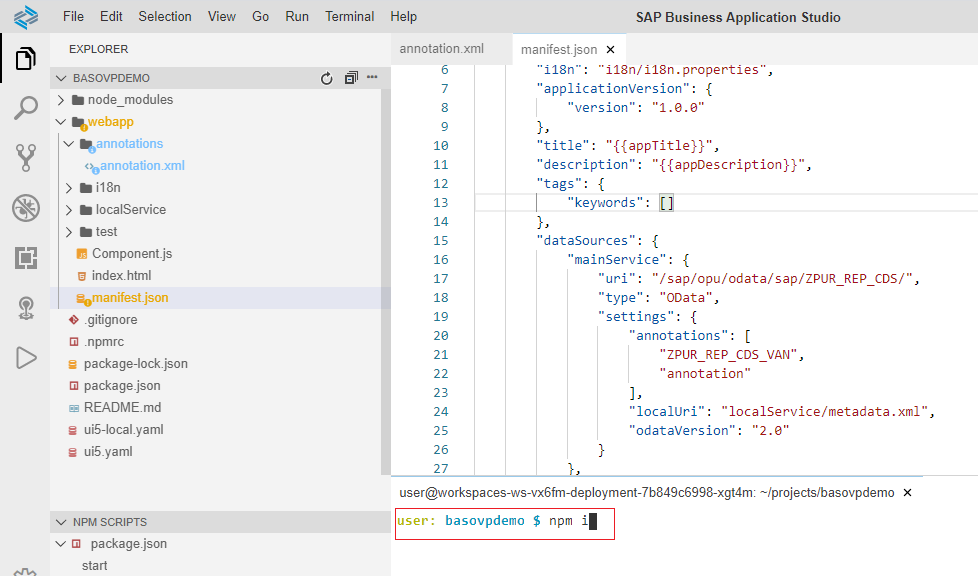The width and height of the screenshot is (978, 576).
Task: Open the Selection menu
Action: (165, 17)
